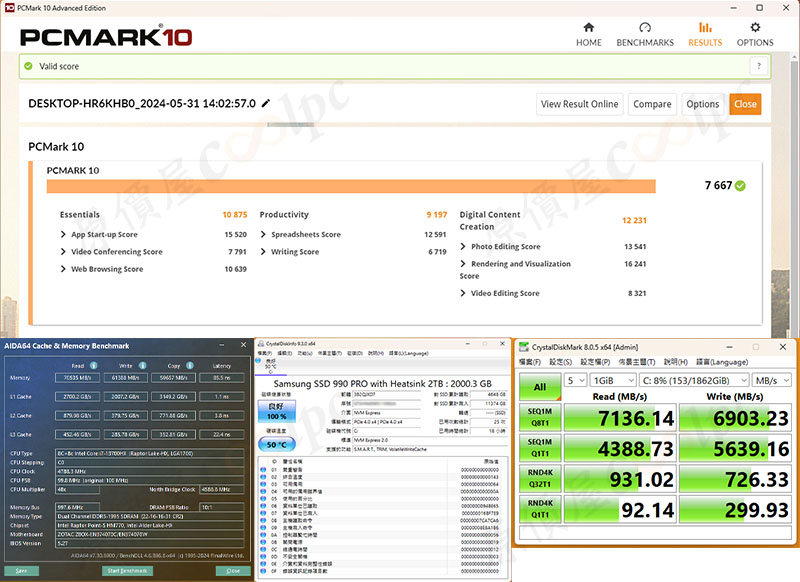Click the Memory Read value 70535 MB/s

point(78,378)
